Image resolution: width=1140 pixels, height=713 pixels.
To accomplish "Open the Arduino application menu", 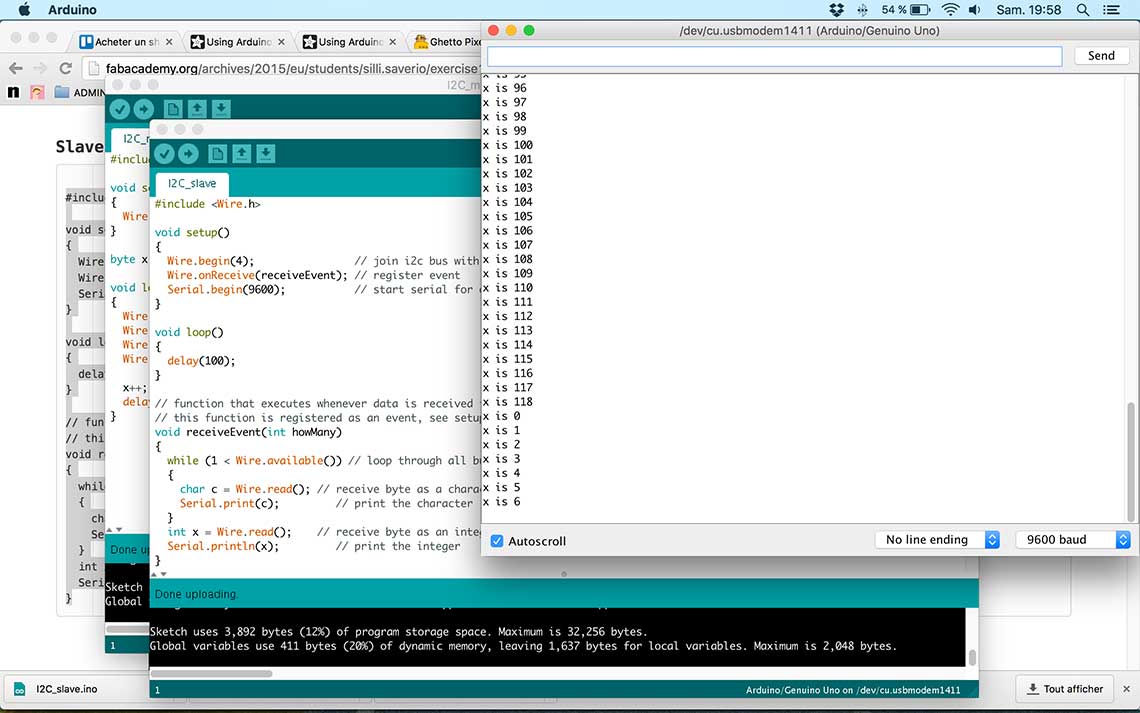I will click(72, 9).
